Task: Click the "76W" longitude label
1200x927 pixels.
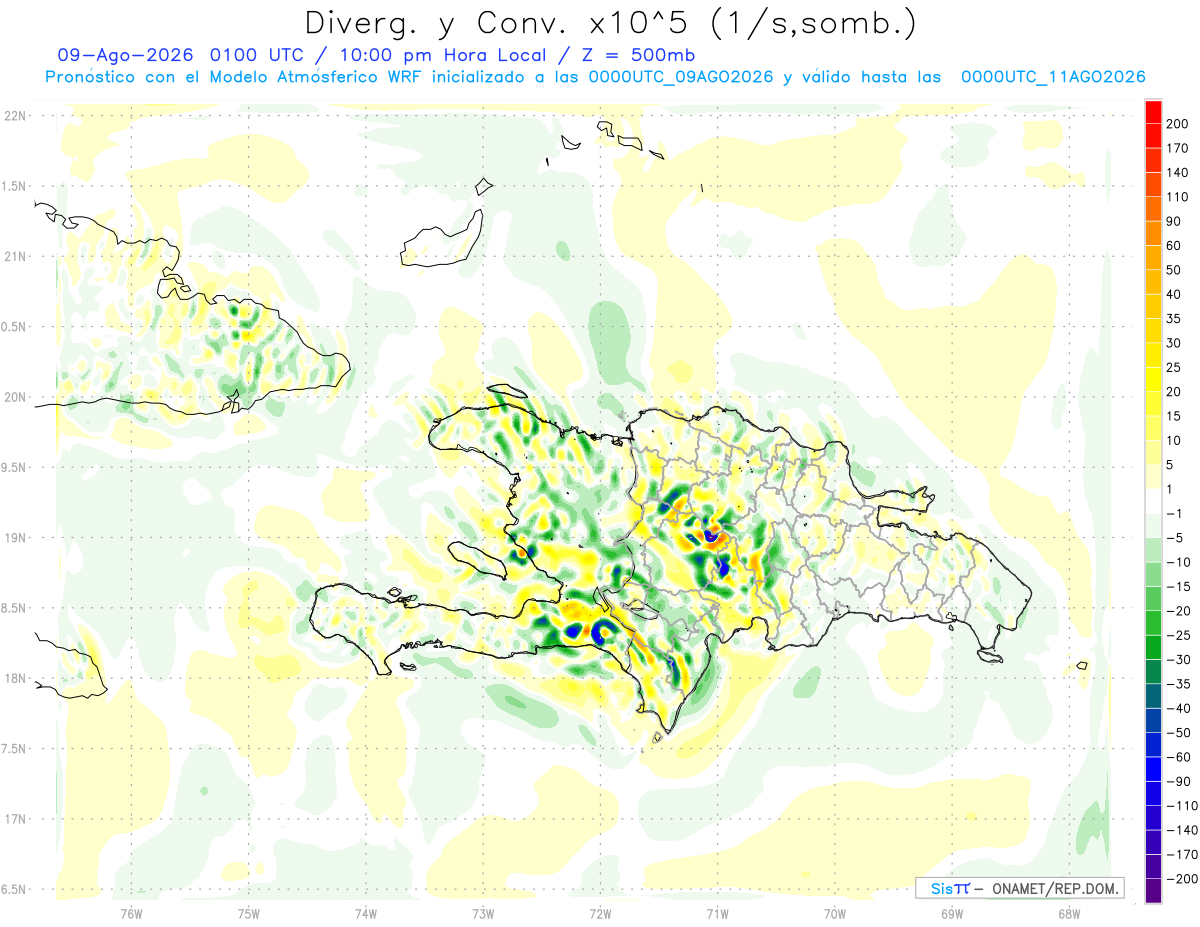Action: click(131, 913)
